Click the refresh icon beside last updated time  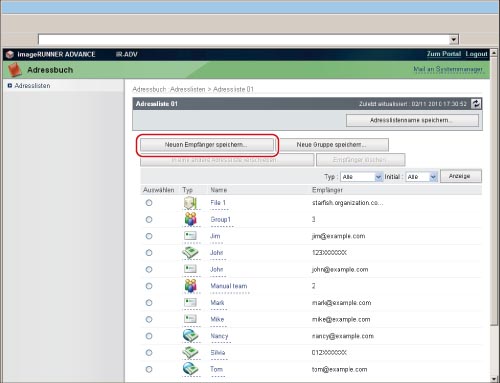(x=476, y=104)
